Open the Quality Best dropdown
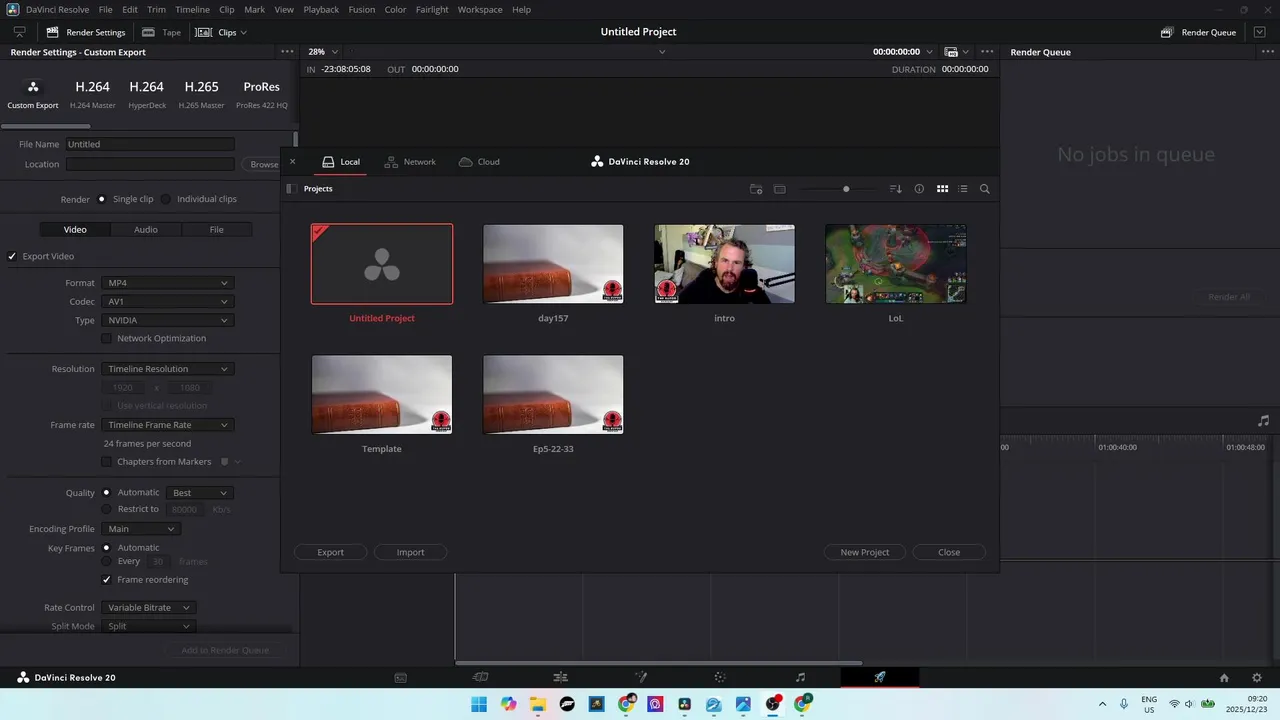This screenshot has height=720, width=1280. click(x=200, y=493)
